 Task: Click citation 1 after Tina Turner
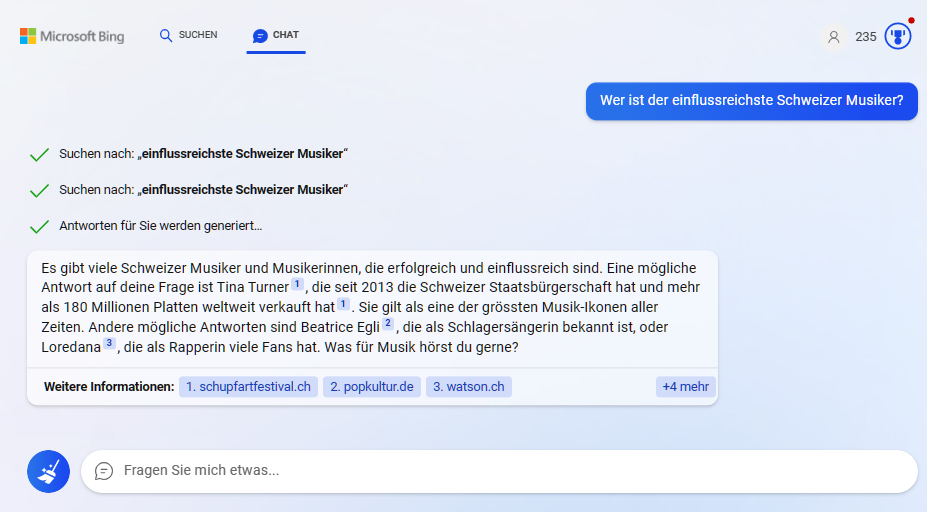pyautogui.click(x=297, y=284)
